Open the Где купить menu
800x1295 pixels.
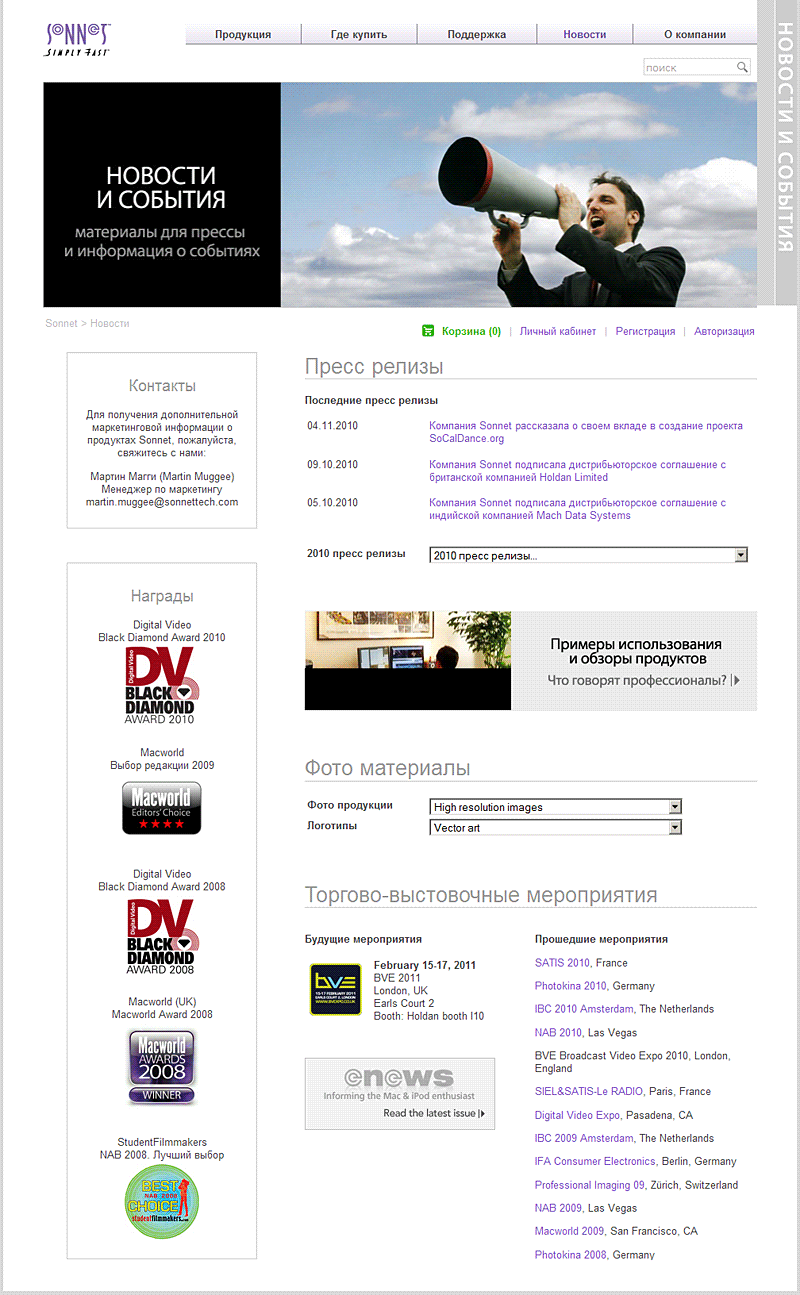click(x=359, y=34)
